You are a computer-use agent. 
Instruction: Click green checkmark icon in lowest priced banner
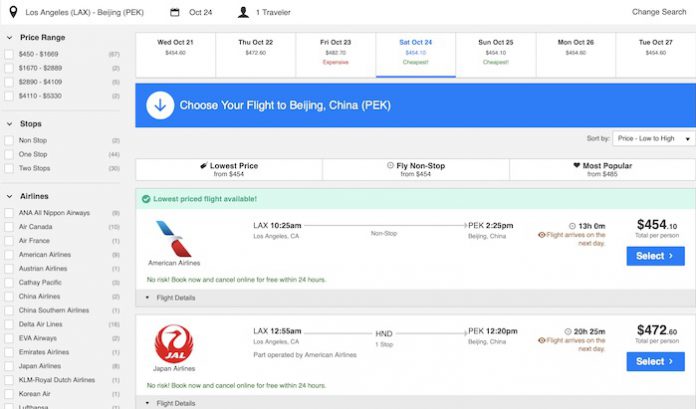pos(146,199)
